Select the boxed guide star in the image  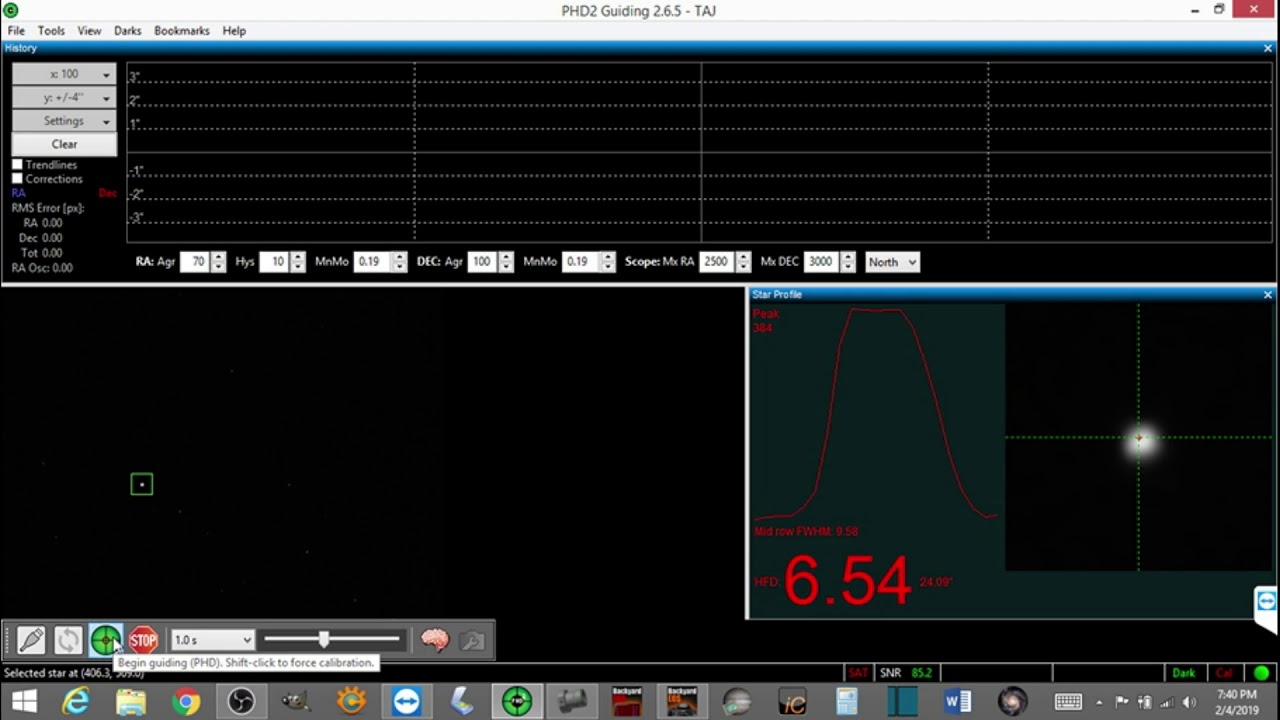[x=142, y=484]
